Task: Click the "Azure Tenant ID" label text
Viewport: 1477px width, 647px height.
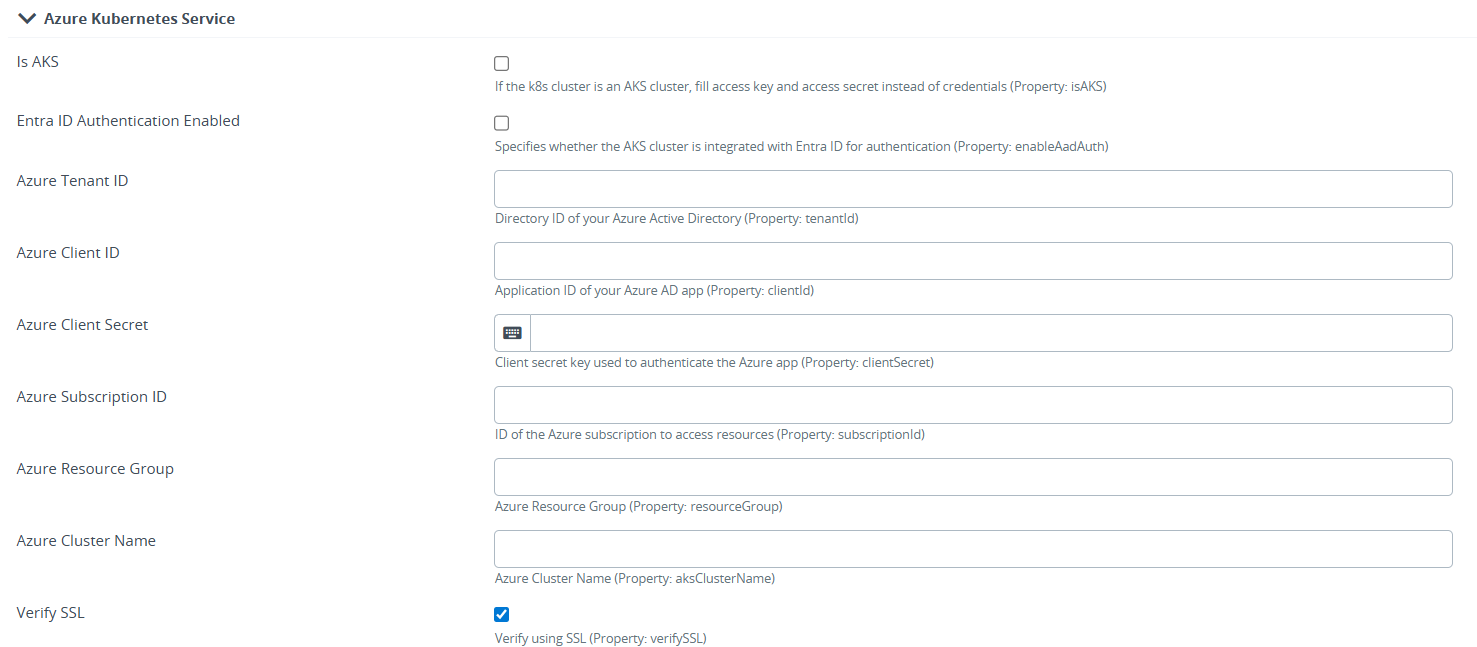Action: click(x=72, y=181)
